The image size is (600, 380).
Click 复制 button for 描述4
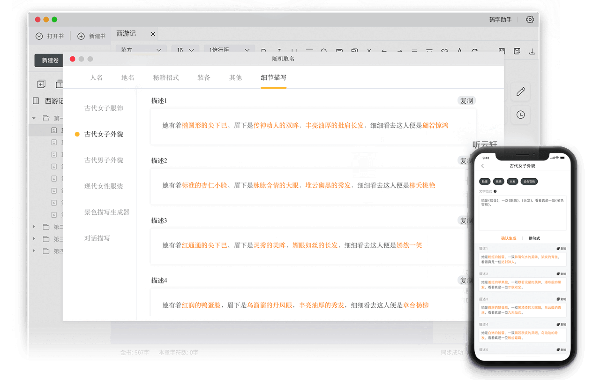(464, 280)
